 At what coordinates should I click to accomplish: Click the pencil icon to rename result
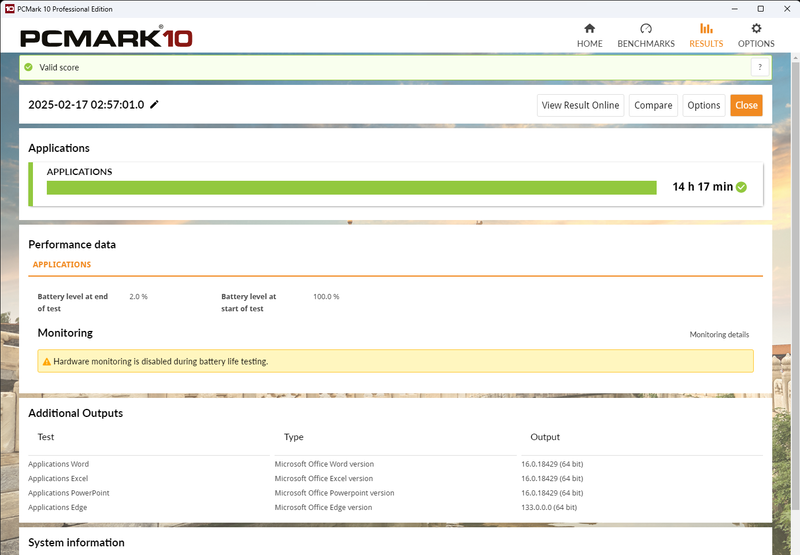[x=154, y=105]
